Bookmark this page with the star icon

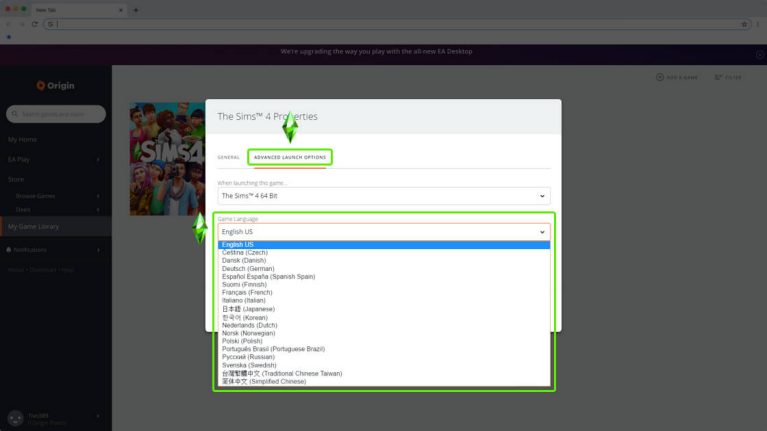coord(744,24)
